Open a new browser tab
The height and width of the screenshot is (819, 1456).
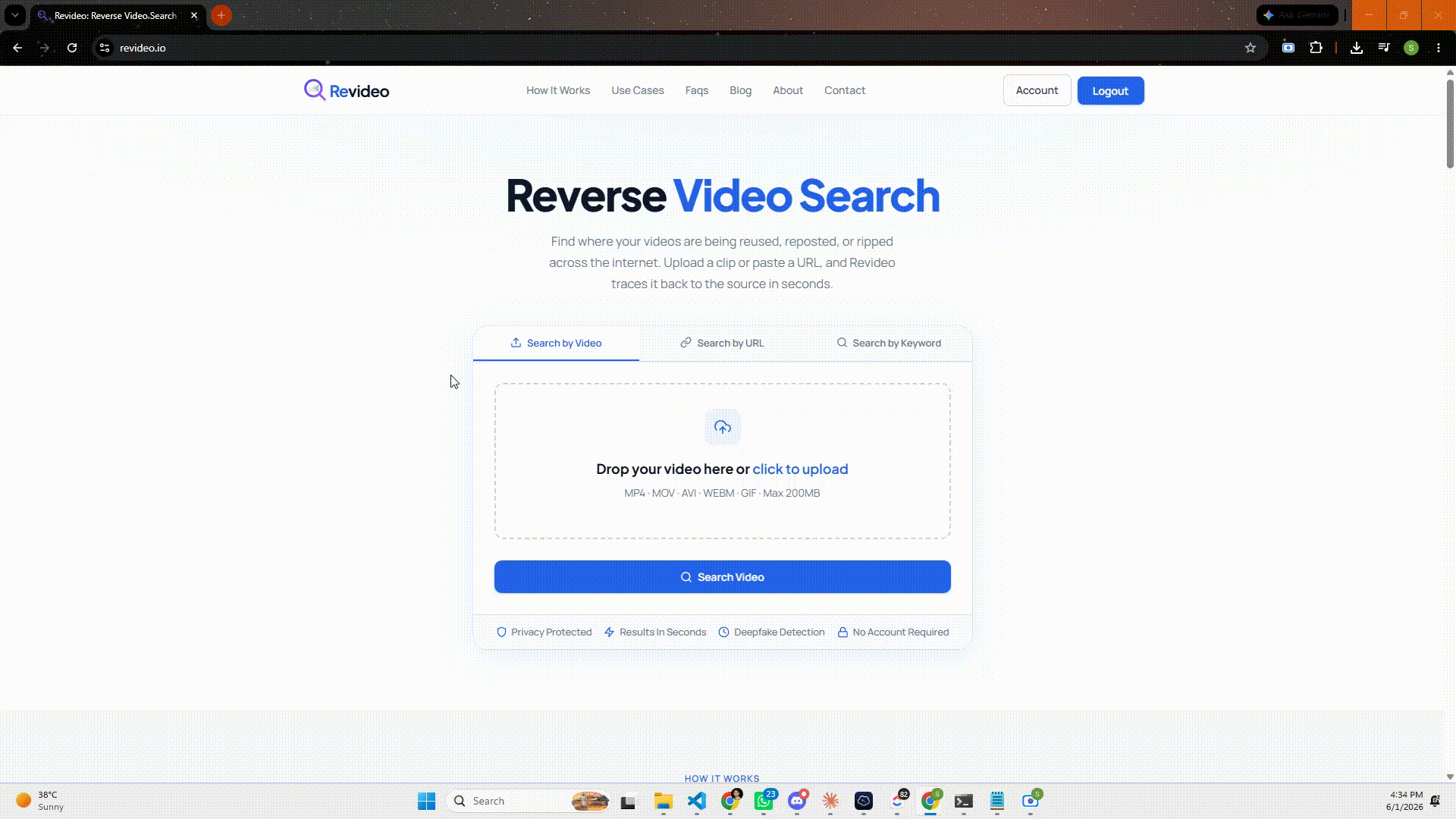point(221,15)
